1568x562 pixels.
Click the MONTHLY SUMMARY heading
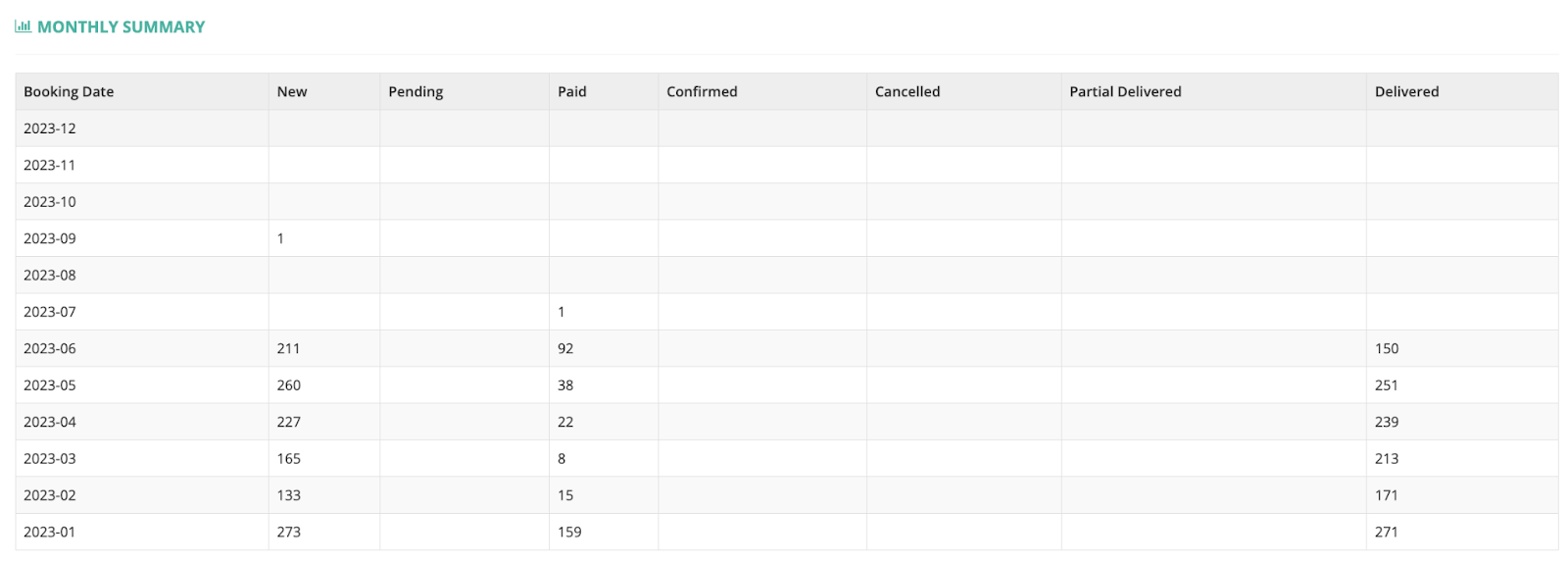[121, 27]
